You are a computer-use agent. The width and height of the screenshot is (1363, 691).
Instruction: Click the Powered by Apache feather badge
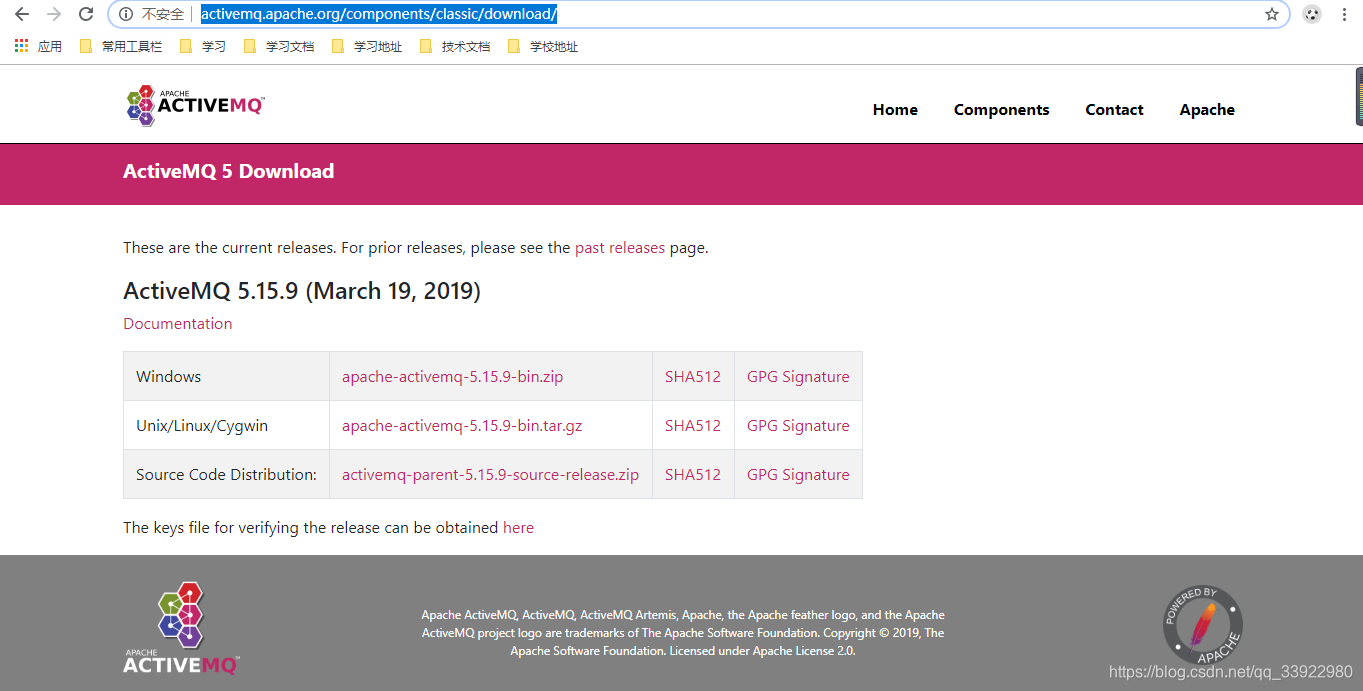coord(1203,626)
